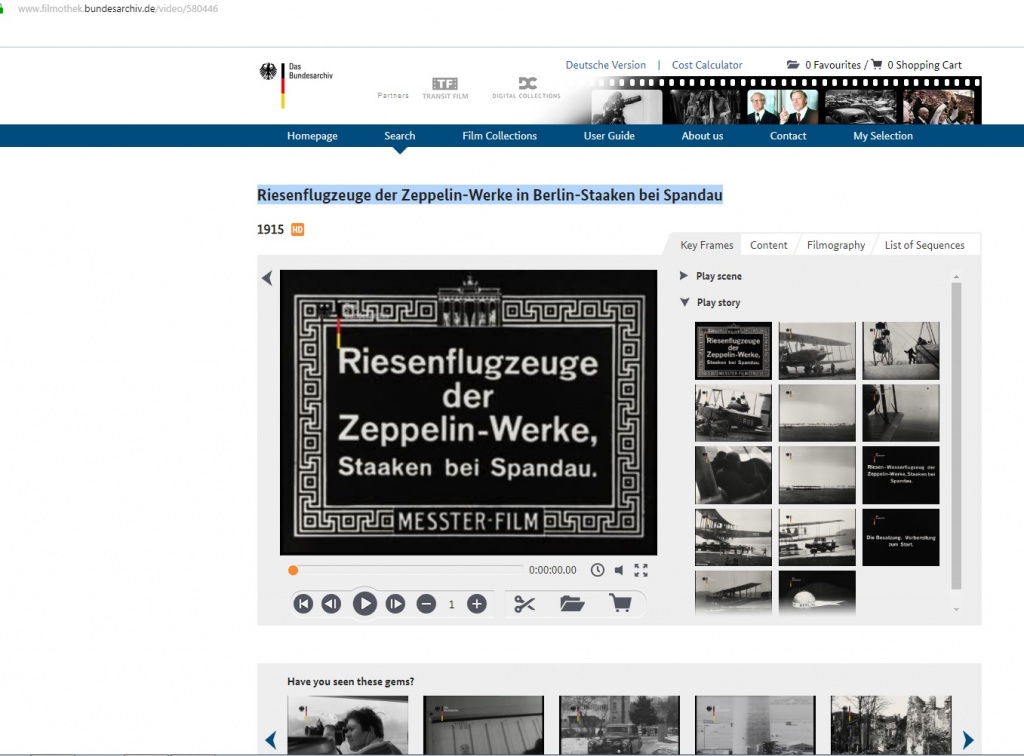Click the 0:00:00.00 timecode display
1024x756 pixels.
(552, 570)
